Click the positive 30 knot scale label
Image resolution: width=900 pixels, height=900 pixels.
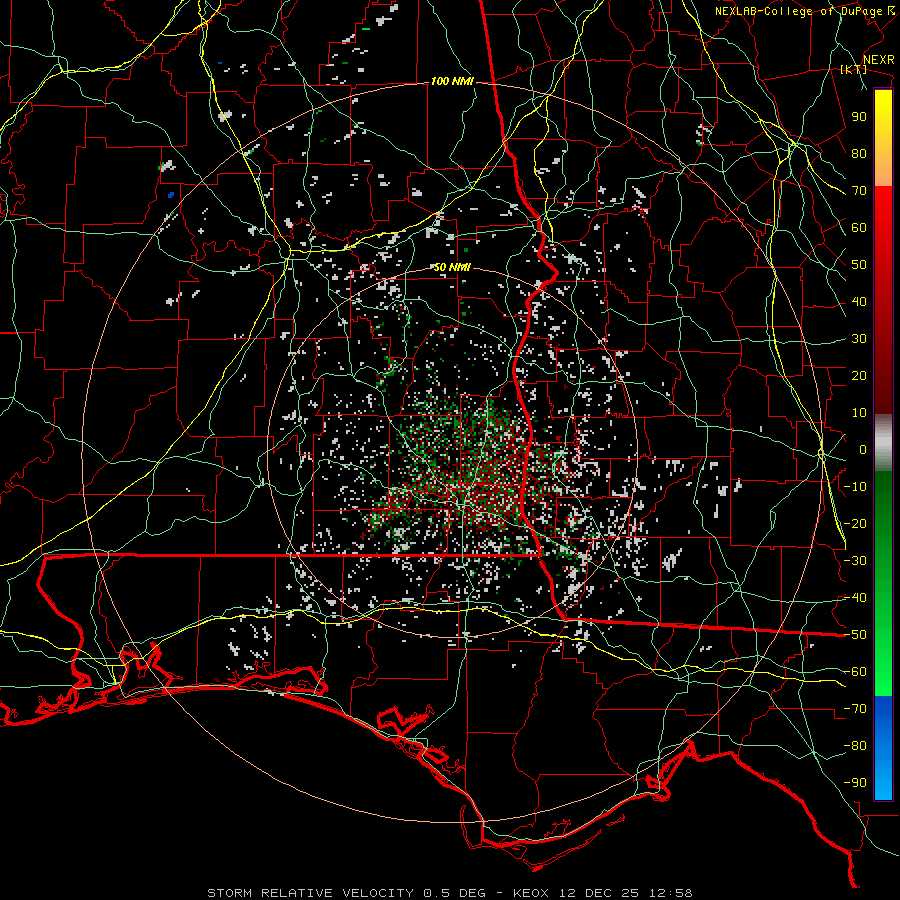click(x=859, y=339)
